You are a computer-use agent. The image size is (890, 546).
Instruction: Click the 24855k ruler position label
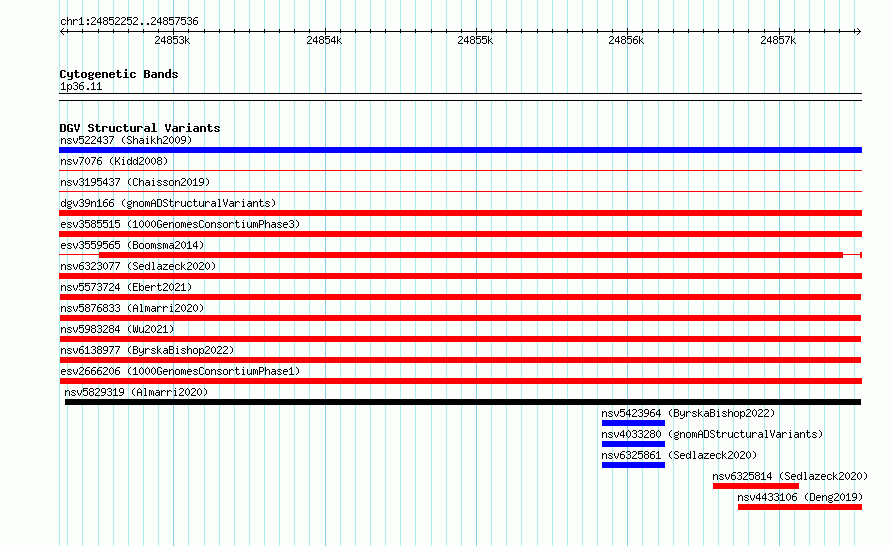coord(475,40)
